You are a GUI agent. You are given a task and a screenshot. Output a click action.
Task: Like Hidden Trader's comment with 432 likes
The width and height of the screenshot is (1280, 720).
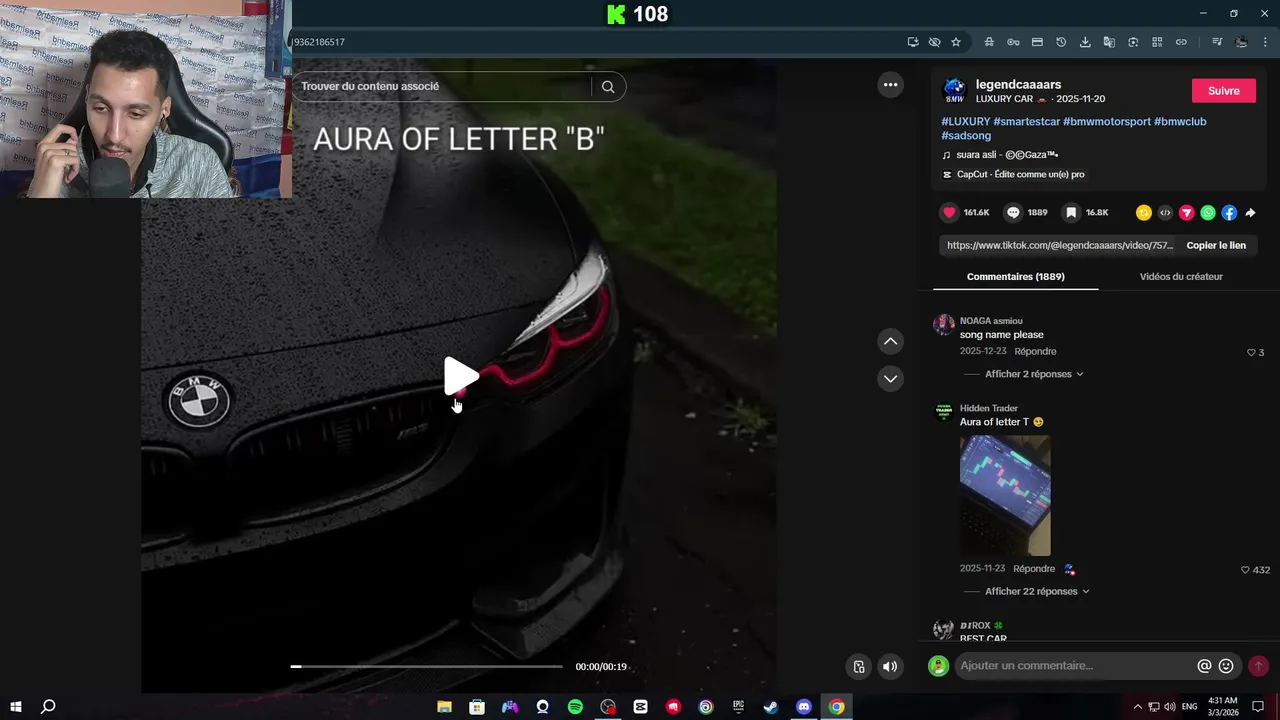1246,569
